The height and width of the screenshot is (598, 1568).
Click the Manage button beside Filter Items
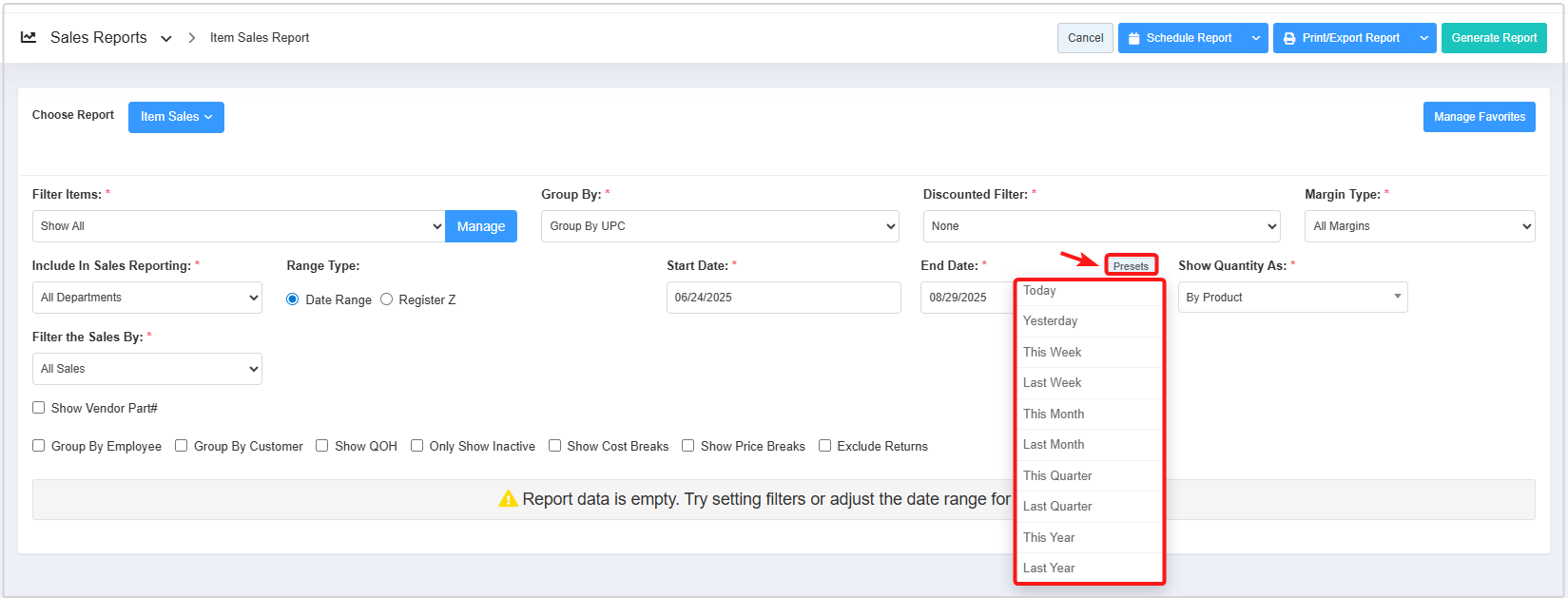coord(481,226)
